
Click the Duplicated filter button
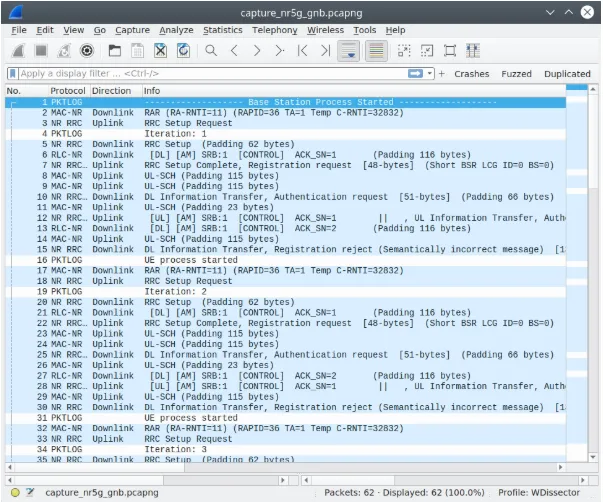(x=567, y=73)
